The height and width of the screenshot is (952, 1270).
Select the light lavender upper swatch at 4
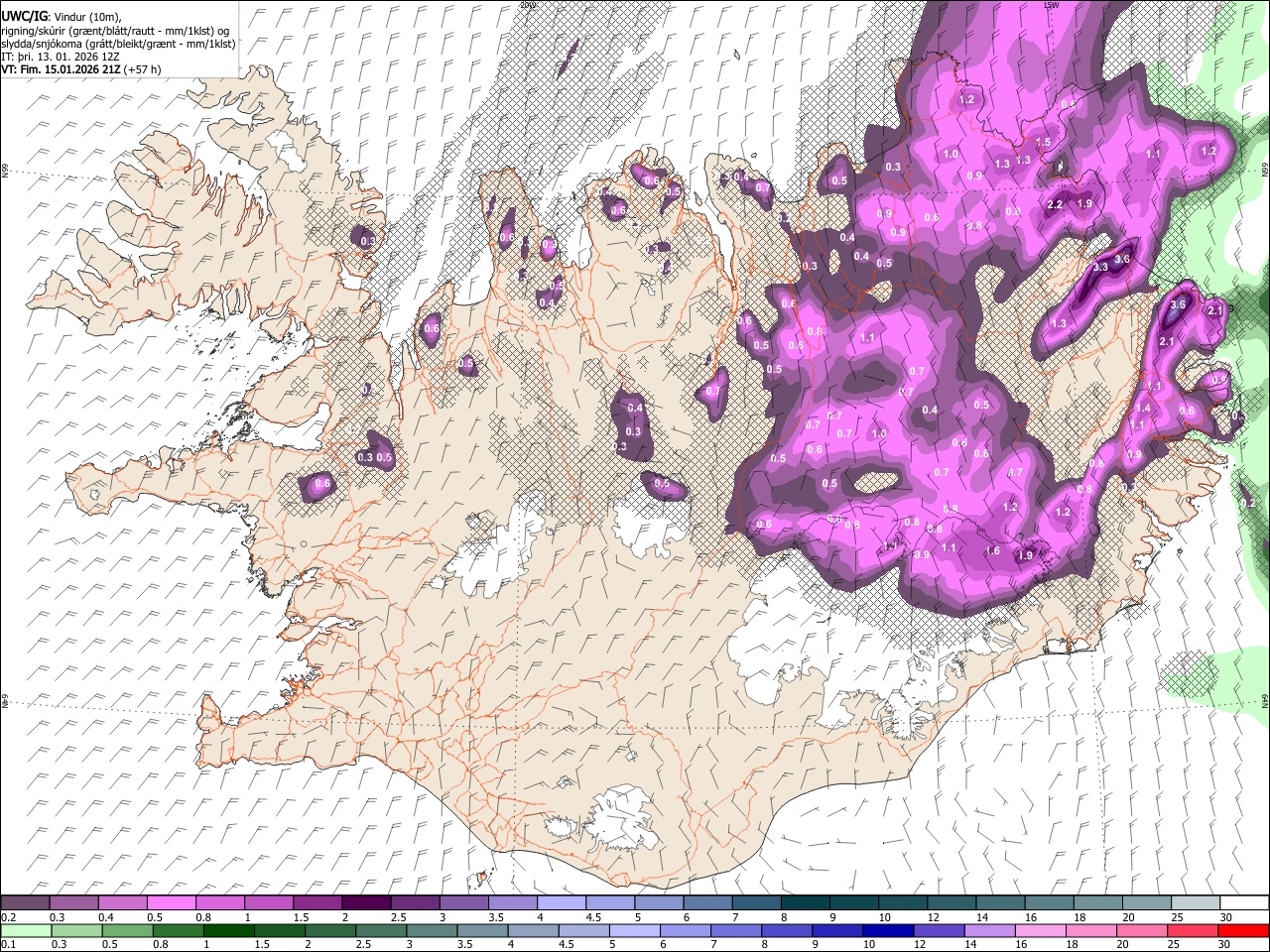[561, 903]
